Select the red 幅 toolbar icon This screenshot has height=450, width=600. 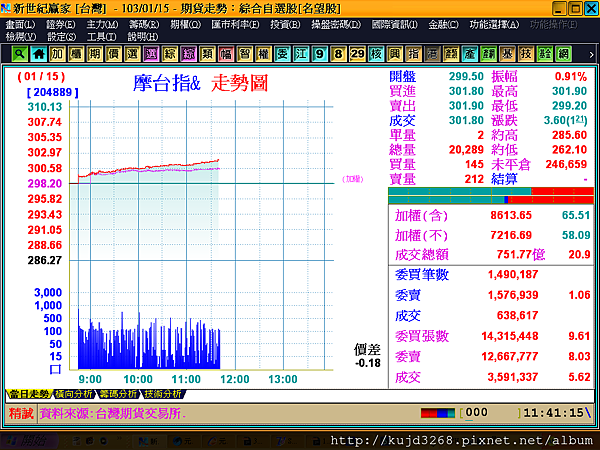point(226,54)
